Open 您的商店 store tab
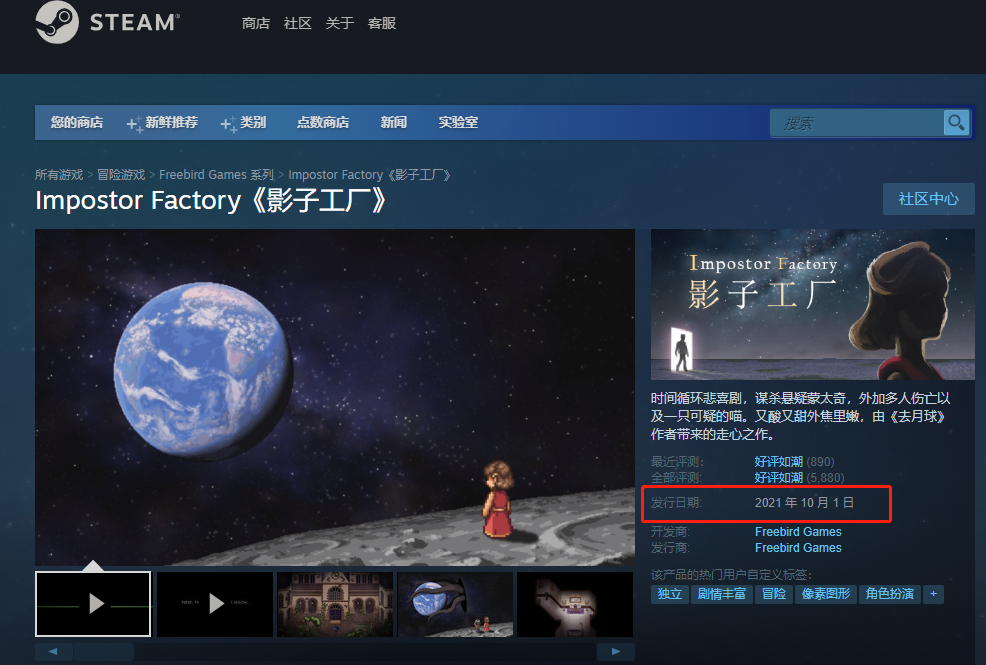 (77, 122)
